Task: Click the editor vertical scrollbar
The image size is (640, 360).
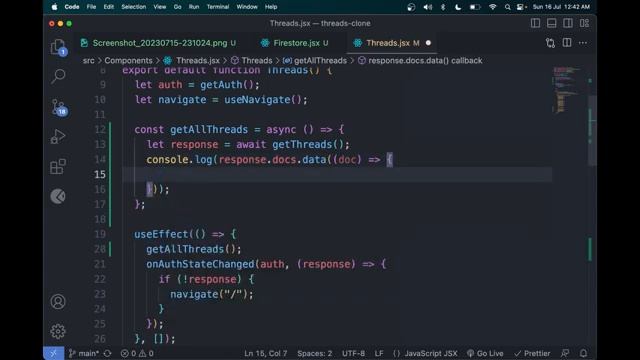Action: (592, 131)
